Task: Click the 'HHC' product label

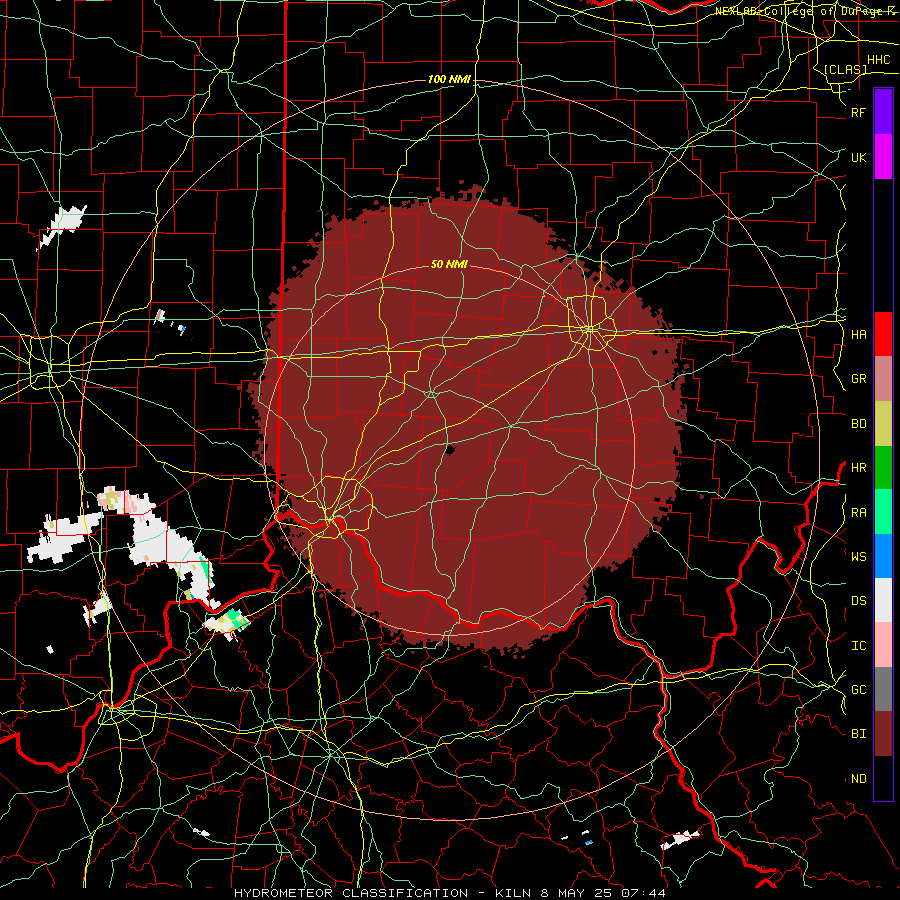Action: 878,60
